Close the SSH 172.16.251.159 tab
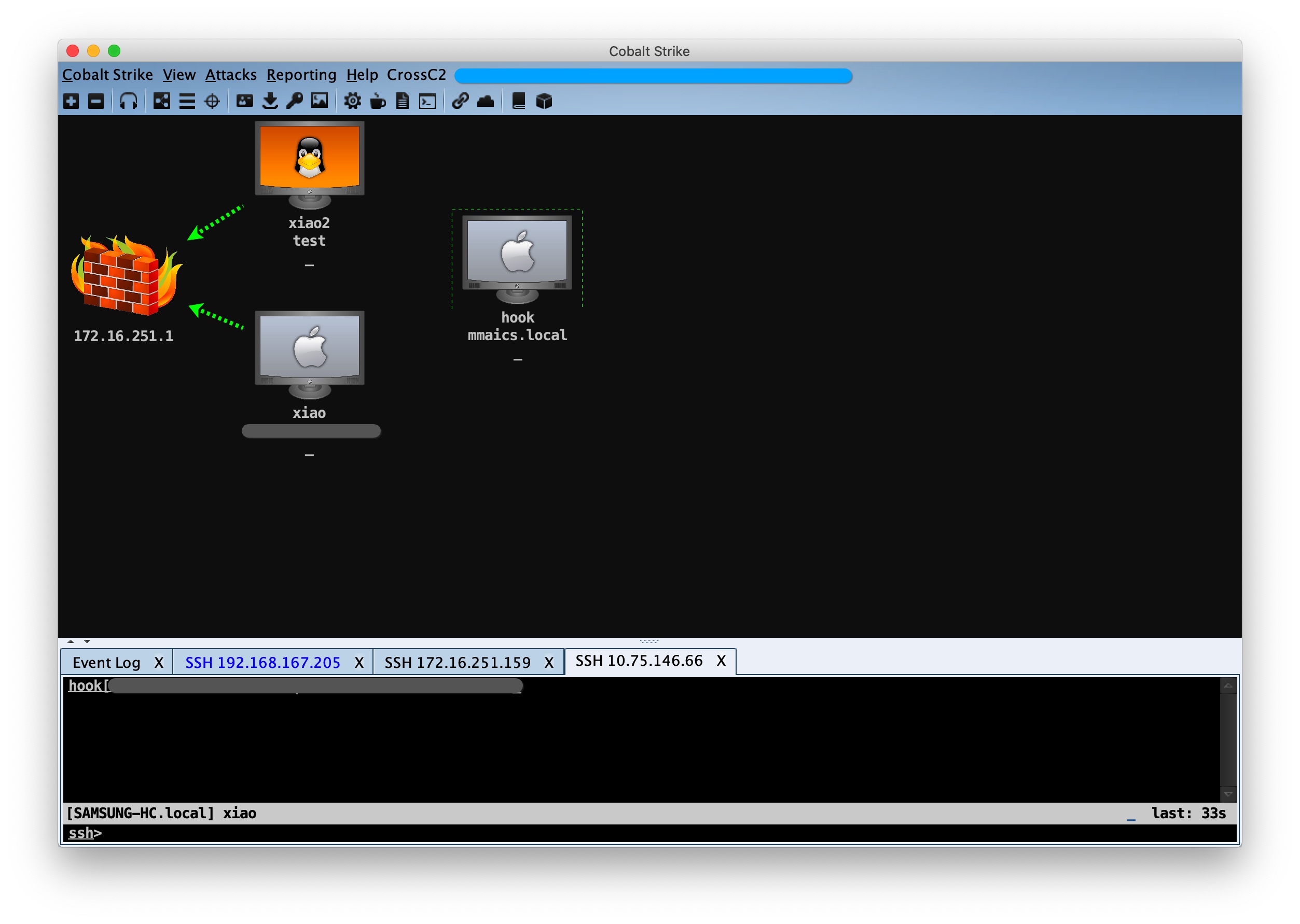The width and height of the screenshot is (1300, 924). pos(549,662)
